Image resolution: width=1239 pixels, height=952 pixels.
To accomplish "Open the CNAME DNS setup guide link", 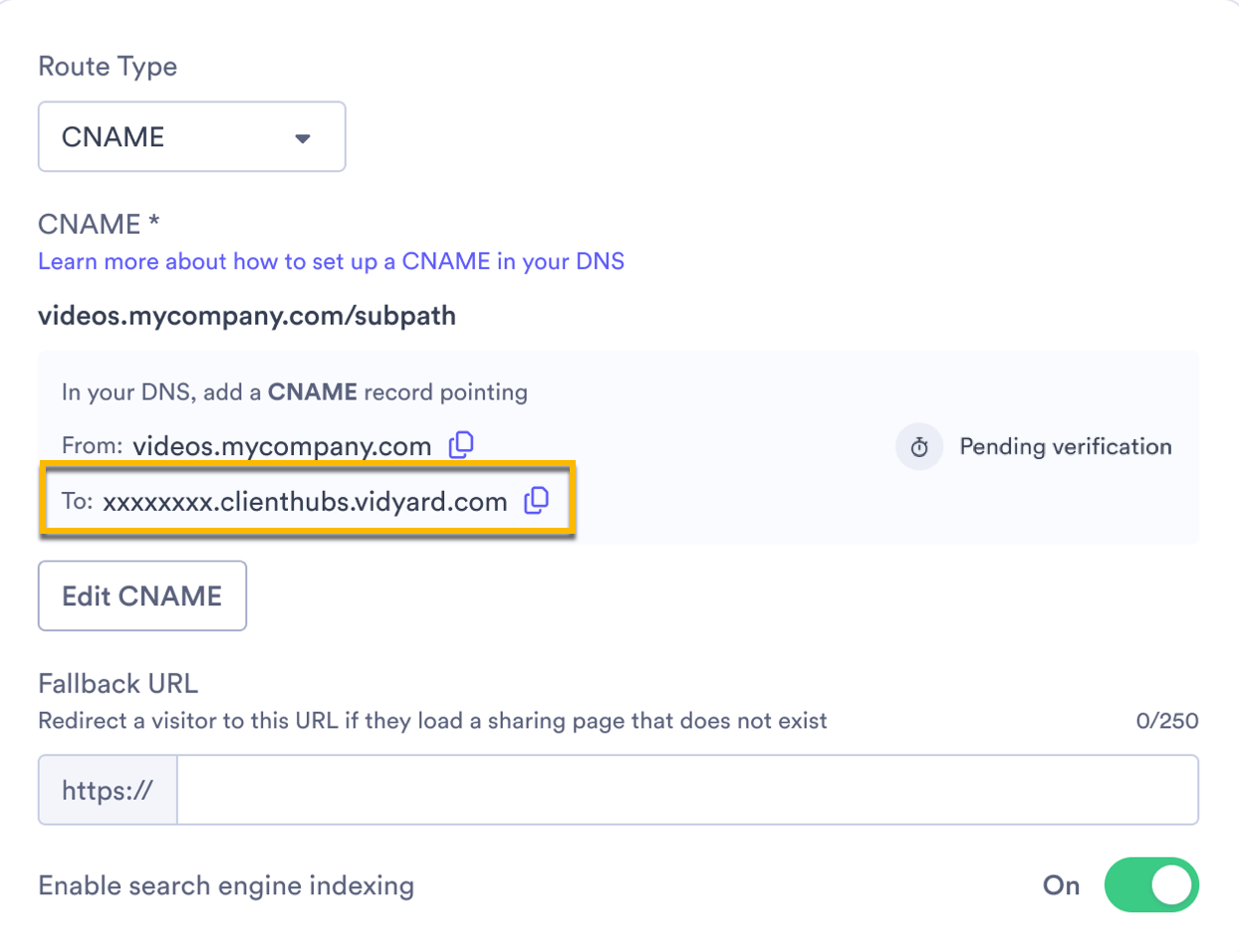I will [x=331, y=261].
